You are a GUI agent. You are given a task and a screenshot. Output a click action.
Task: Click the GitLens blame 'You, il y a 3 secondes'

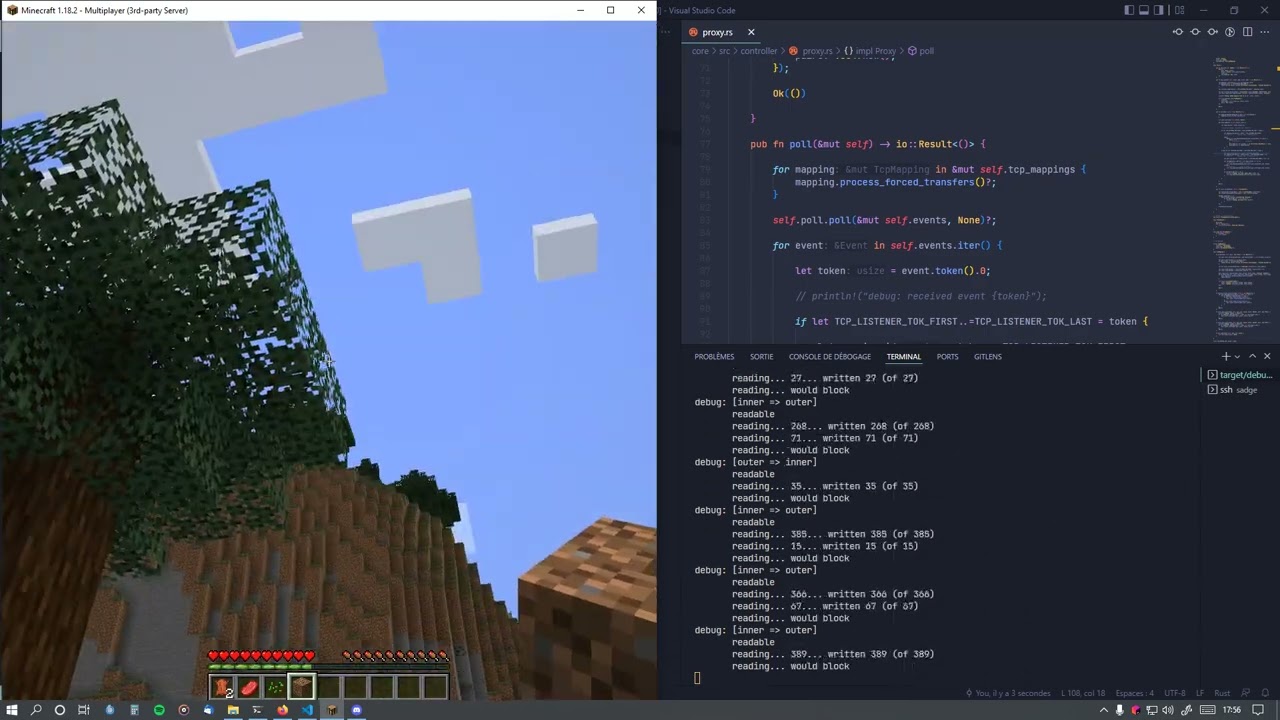pyautogui.click(x=1009, y=693)
